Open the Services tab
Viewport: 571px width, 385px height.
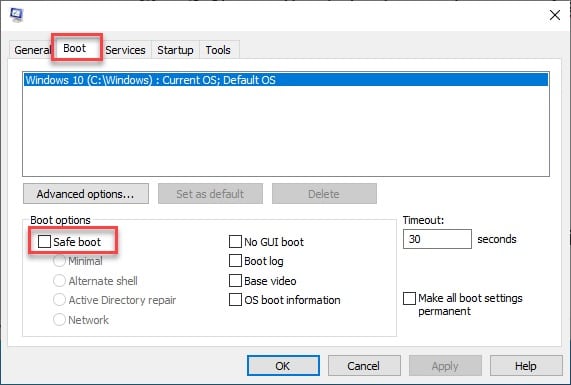125,50
